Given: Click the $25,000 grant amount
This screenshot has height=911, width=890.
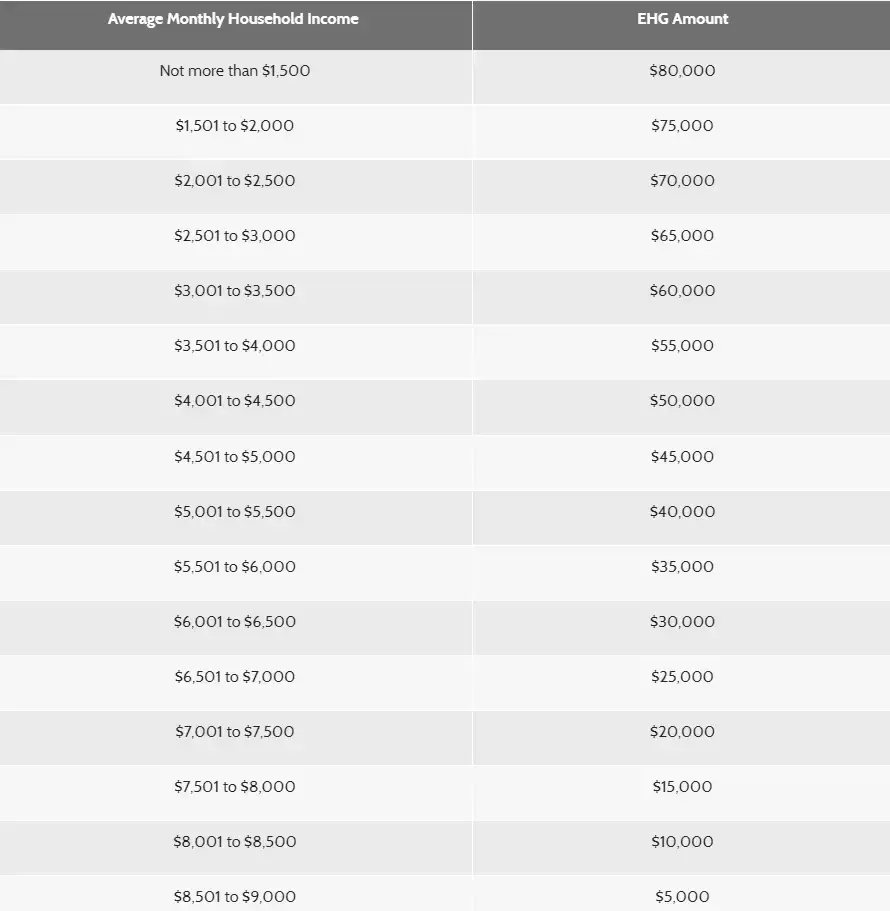Looking at the screenshot, I should click(682, 677).
